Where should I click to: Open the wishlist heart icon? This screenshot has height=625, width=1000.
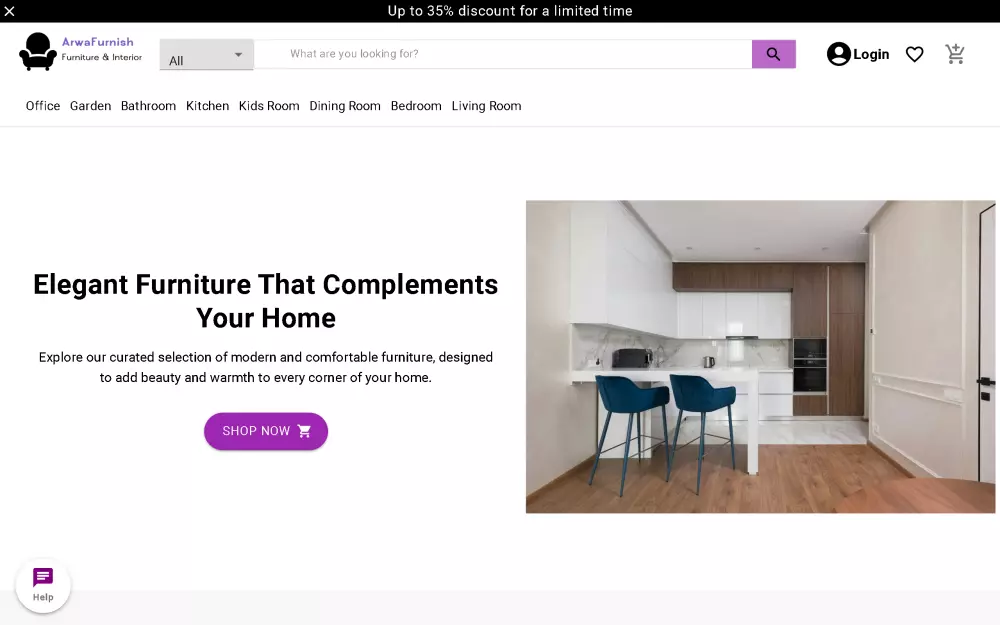pos(914,54)
